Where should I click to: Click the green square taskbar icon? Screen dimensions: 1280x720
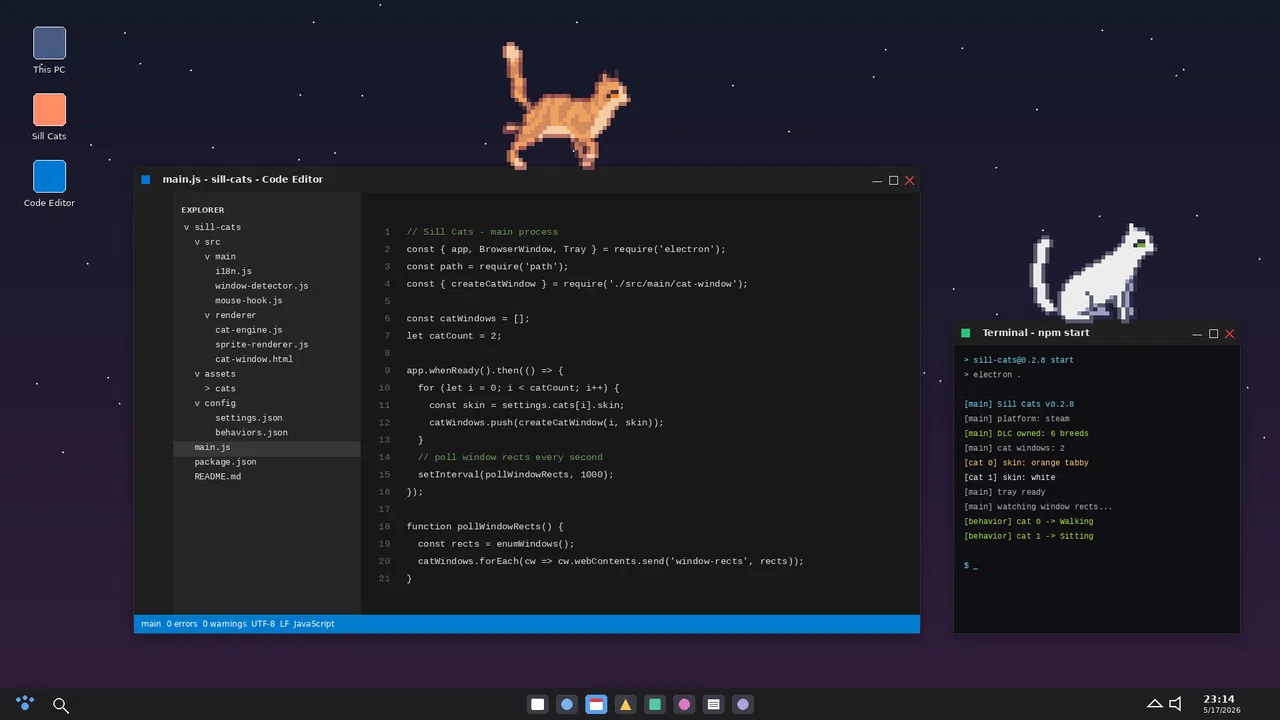655,705
